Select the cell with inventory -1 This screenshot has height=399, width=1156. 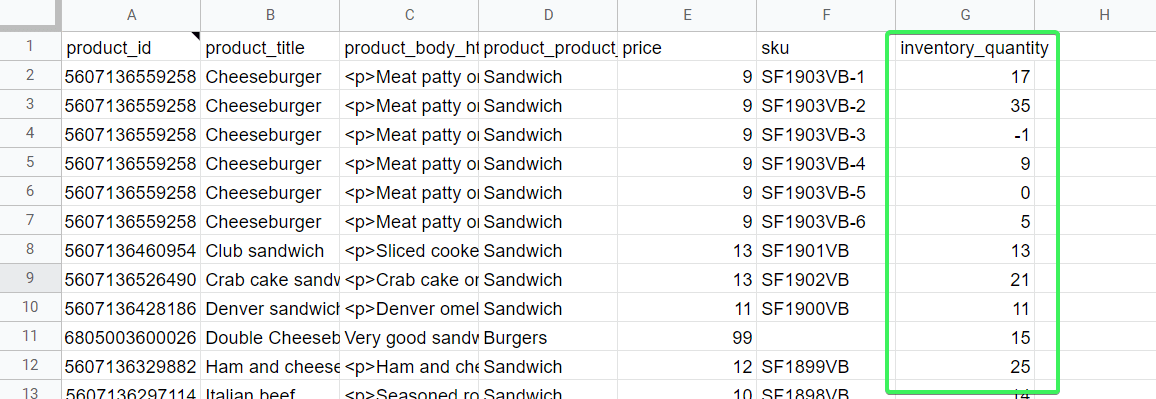(x=965, y=135)
